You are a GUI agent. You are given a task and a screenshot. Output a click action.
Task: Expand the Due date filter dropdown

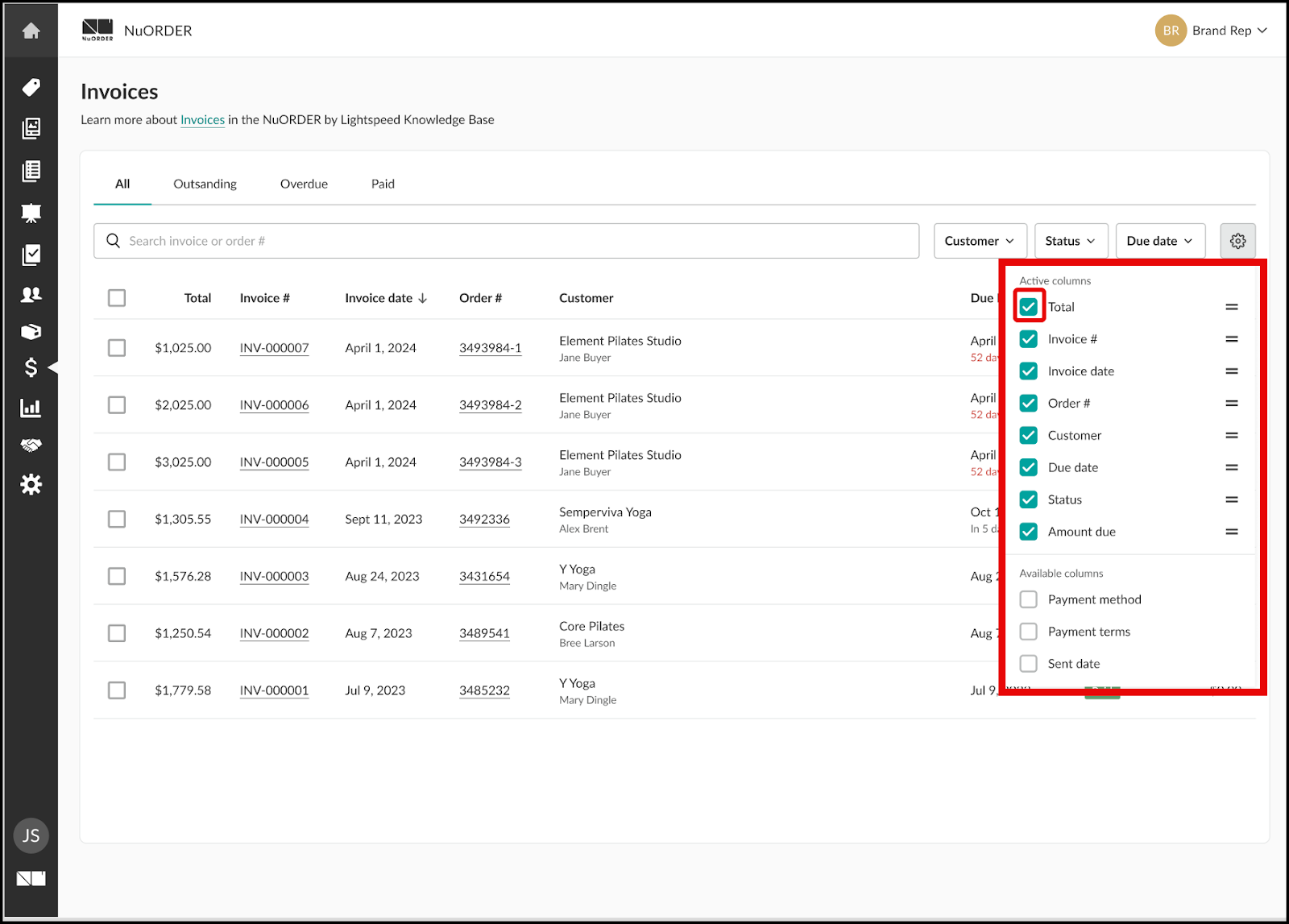(x=1159, y=241)
